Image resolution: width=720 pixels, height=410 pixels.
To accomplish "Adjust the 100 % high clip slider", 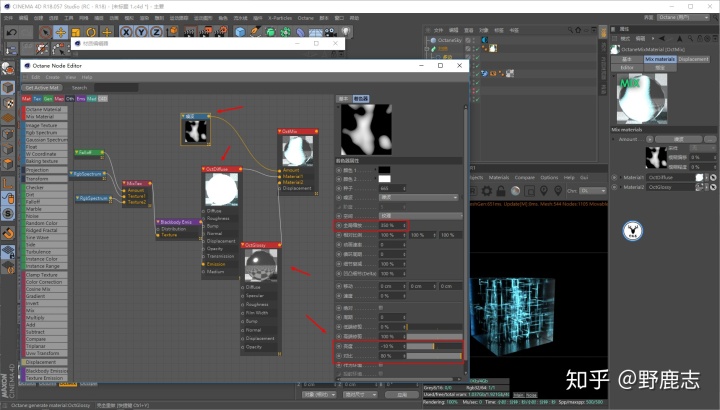I will [x=434, y=337].
